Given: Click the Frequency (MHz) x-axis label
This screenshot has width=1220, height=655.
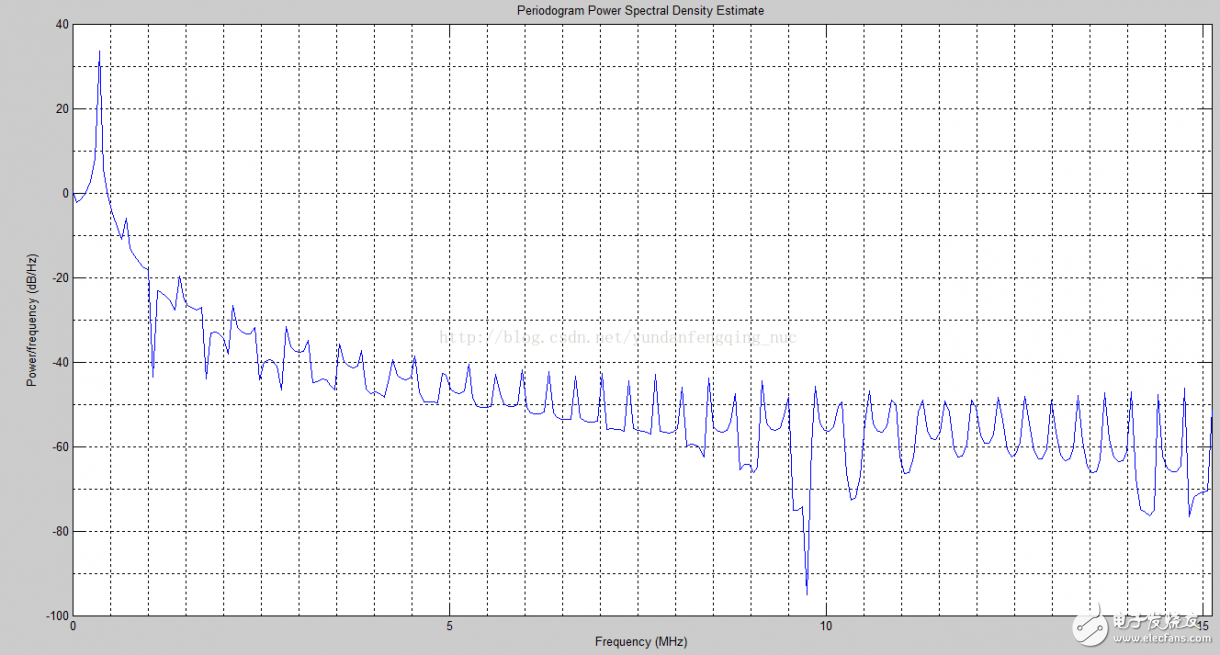Looking at the screenshot, I should pos(640,642).
